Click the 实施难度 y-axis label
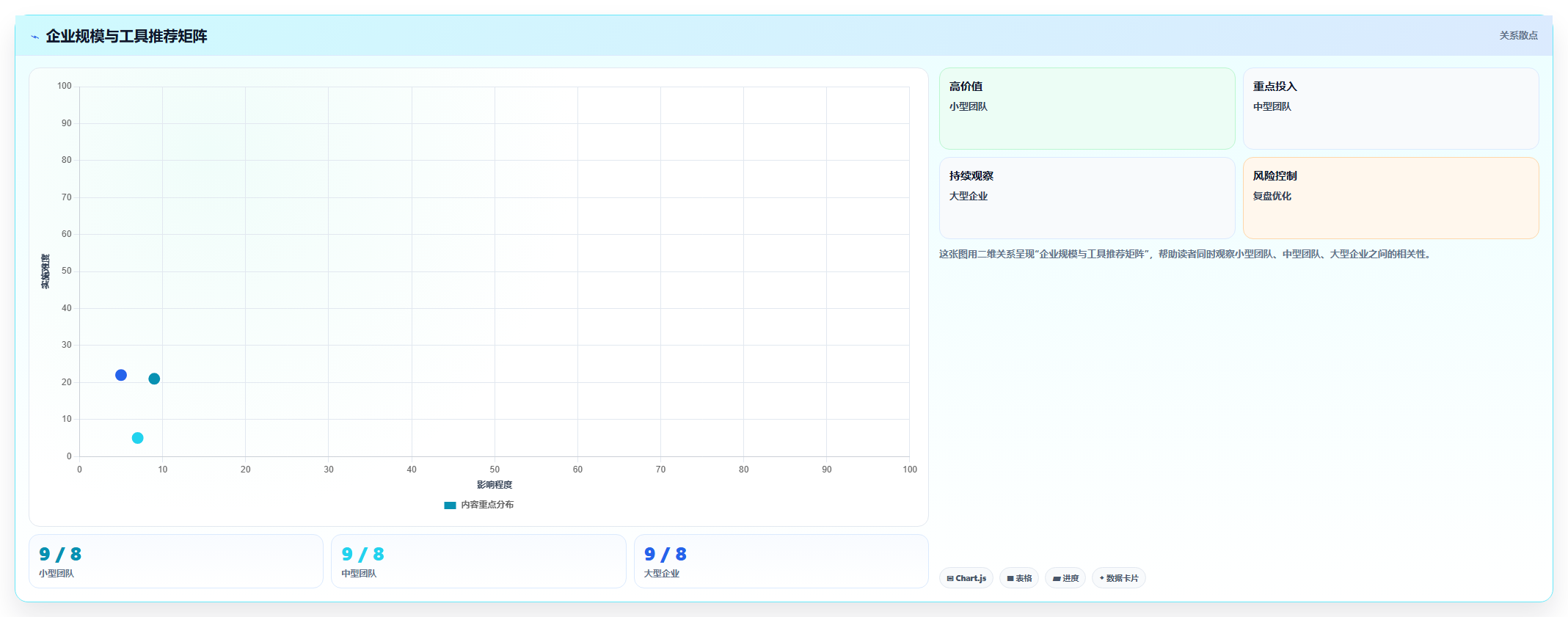The width and height of the screenshot is (1568, 617). [x=45, y=271]
